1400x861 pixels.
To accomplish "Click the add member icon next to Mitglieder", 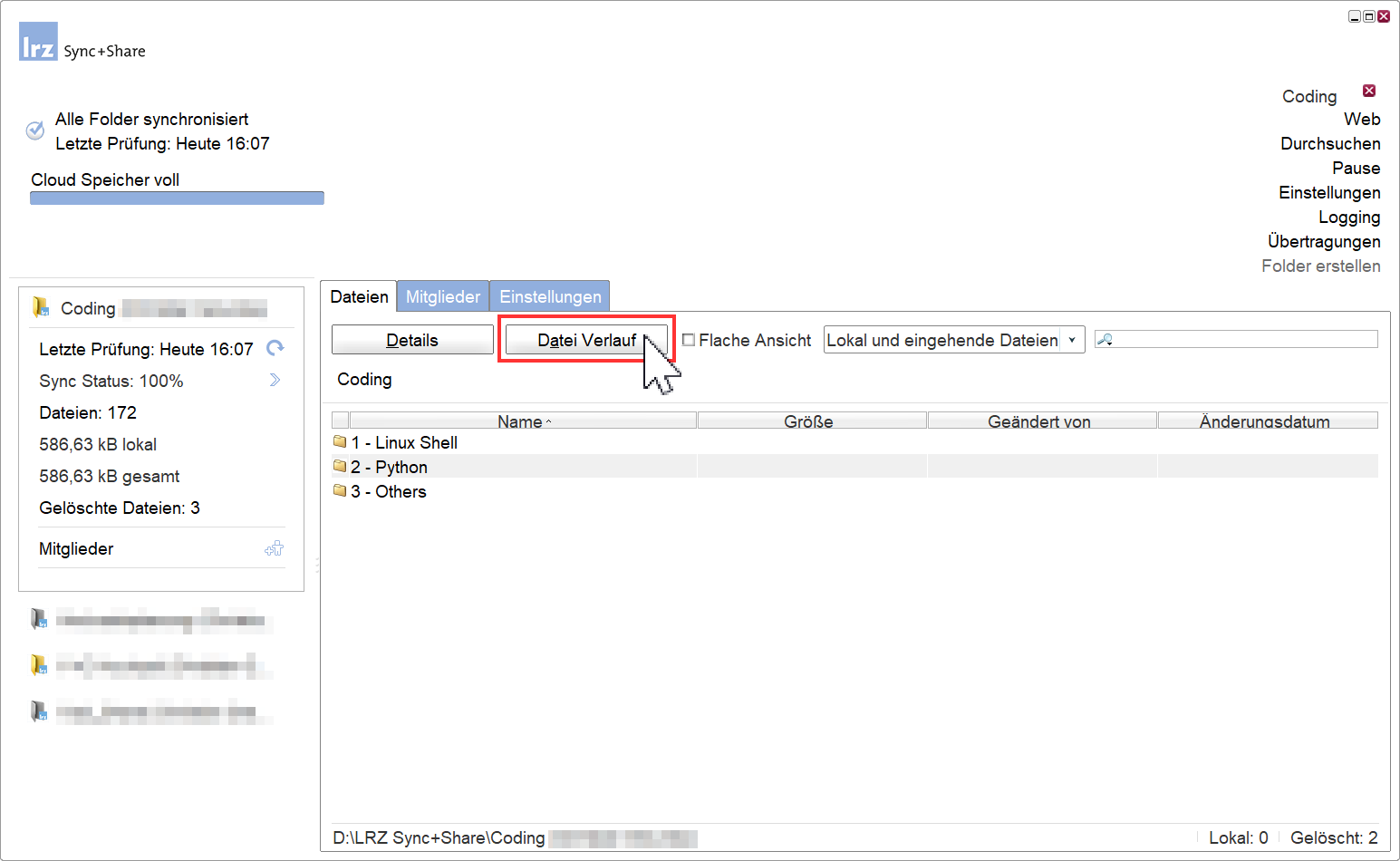I will click(274, 548).
